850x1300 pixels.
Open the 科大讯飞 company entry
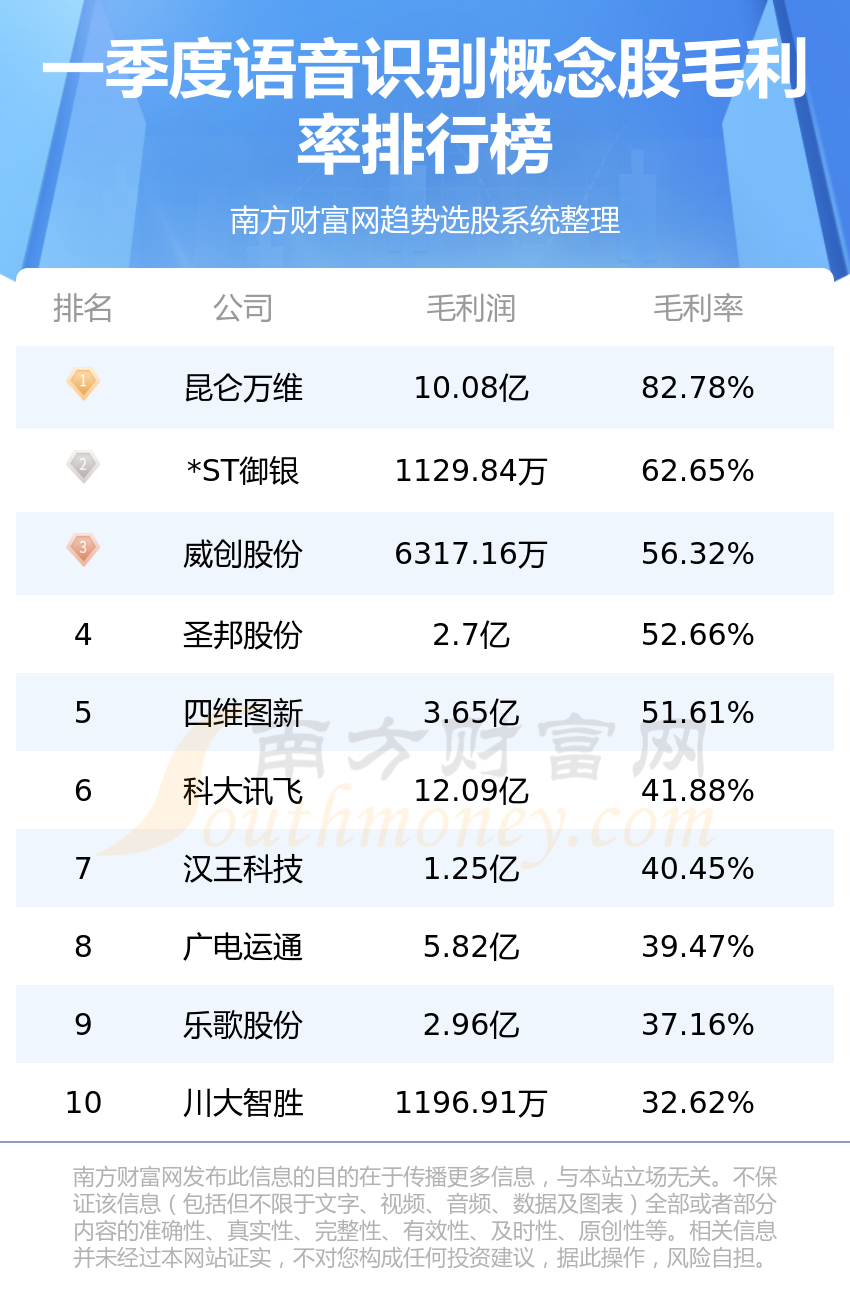click(243, 791)
